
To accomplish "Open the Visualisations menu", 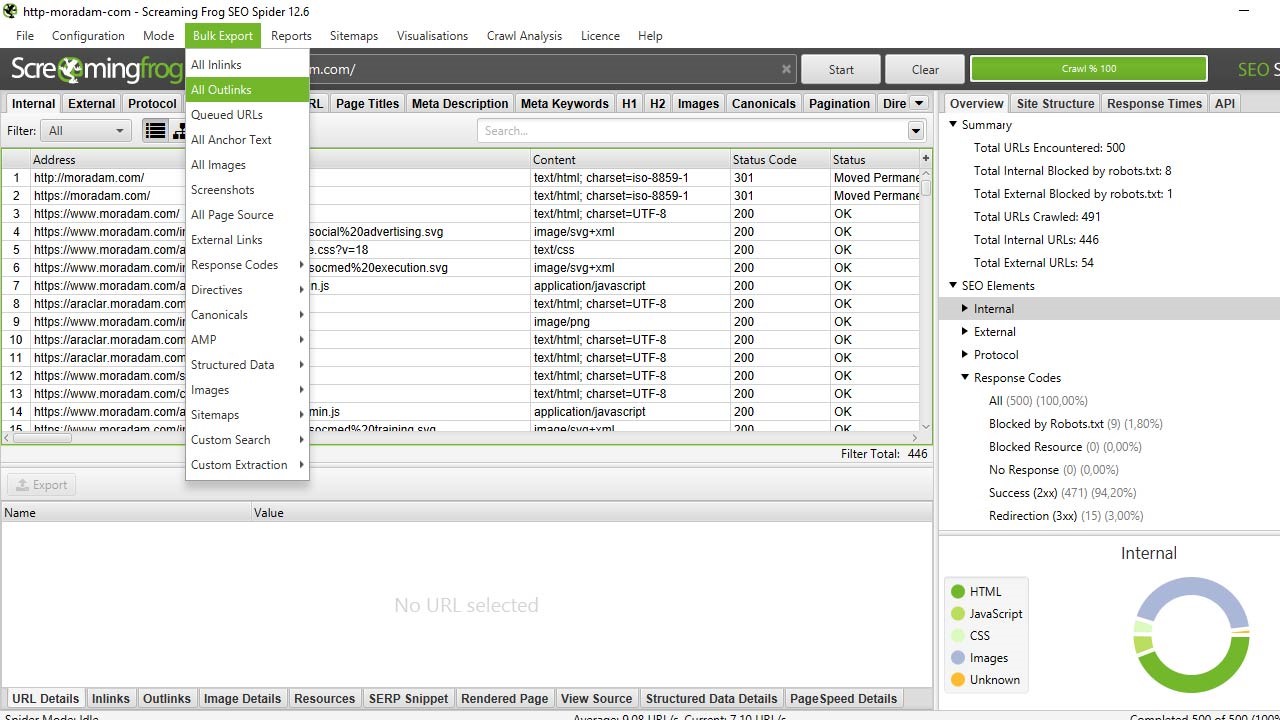I will click(432, 36).
